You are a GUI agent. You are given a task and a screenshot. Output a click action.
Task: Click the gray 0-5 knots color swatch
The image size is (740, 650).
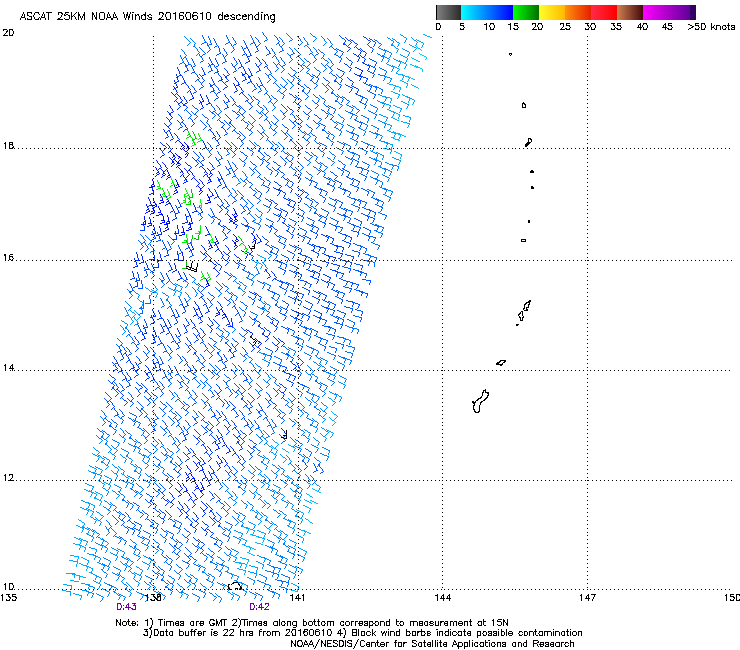coord(448,12)
